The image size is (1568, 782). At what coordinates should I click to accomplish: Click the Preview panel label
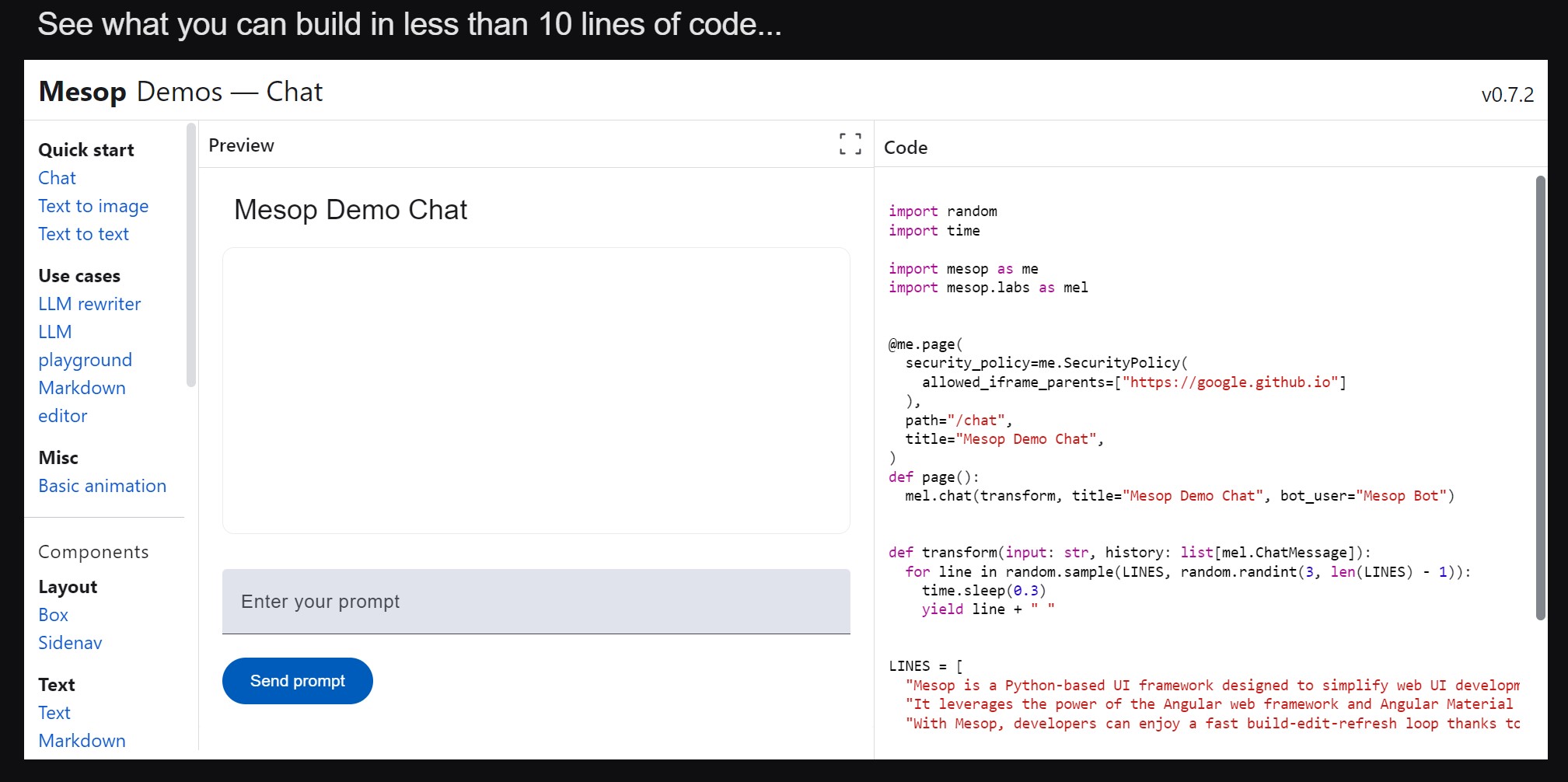(241, 145)
